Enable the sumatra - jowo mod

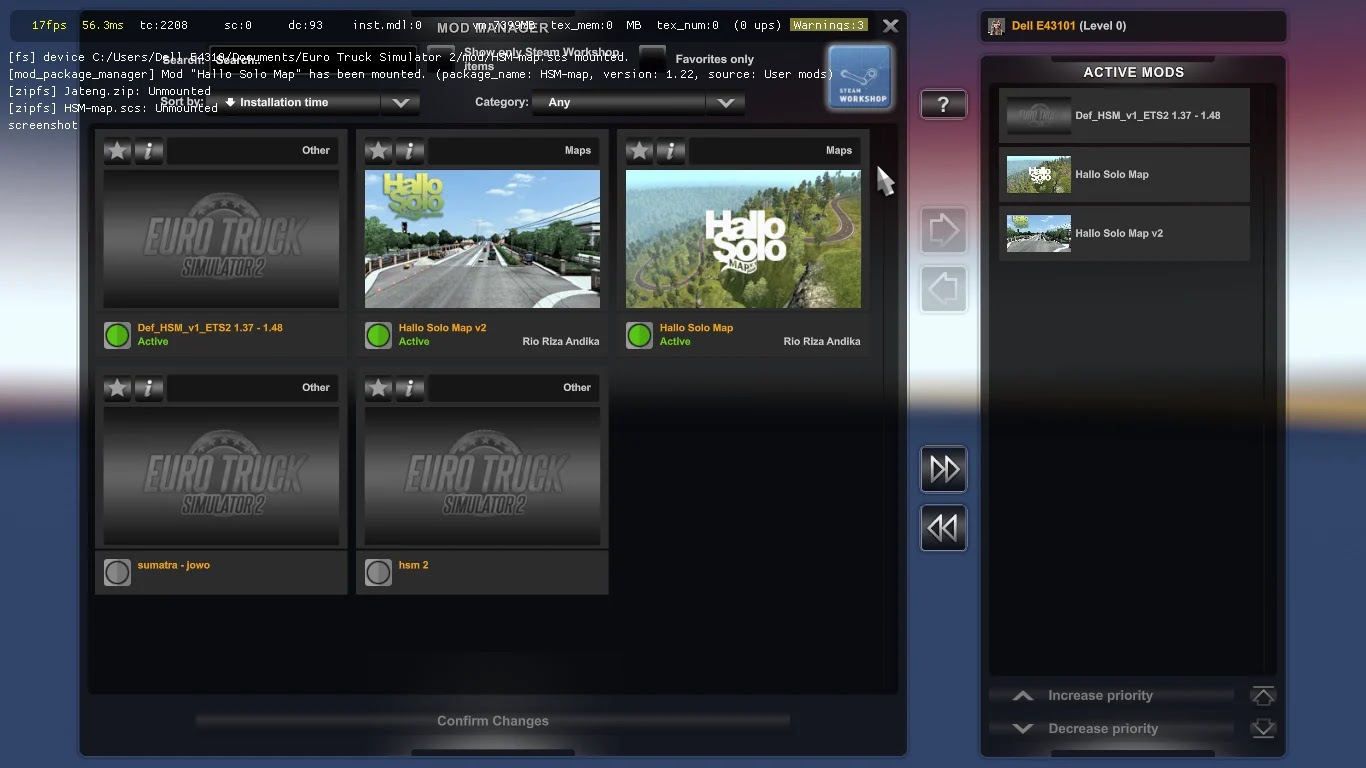point(118,572)
